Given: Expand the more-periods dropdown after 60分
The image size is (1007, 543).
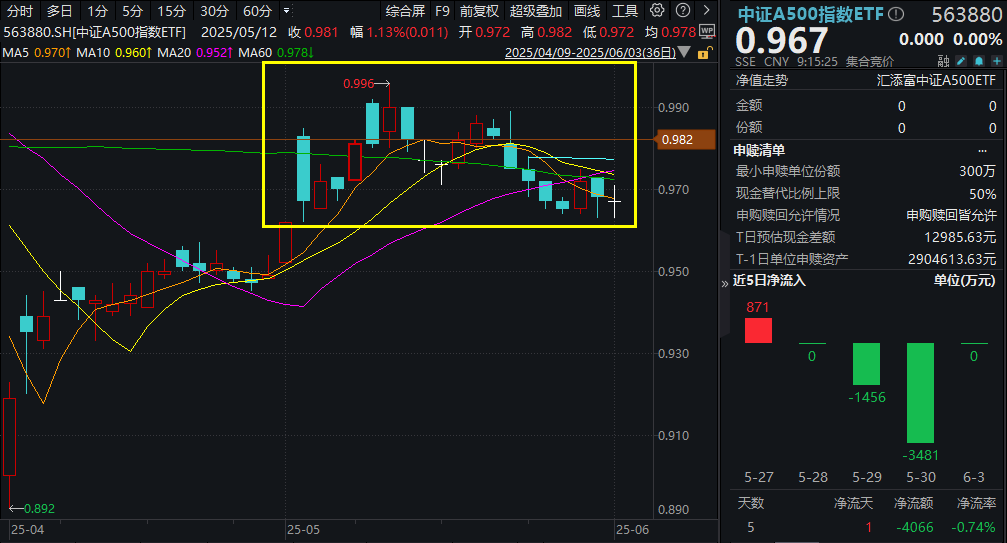Looking at the screenshot, I should [288, 11].
